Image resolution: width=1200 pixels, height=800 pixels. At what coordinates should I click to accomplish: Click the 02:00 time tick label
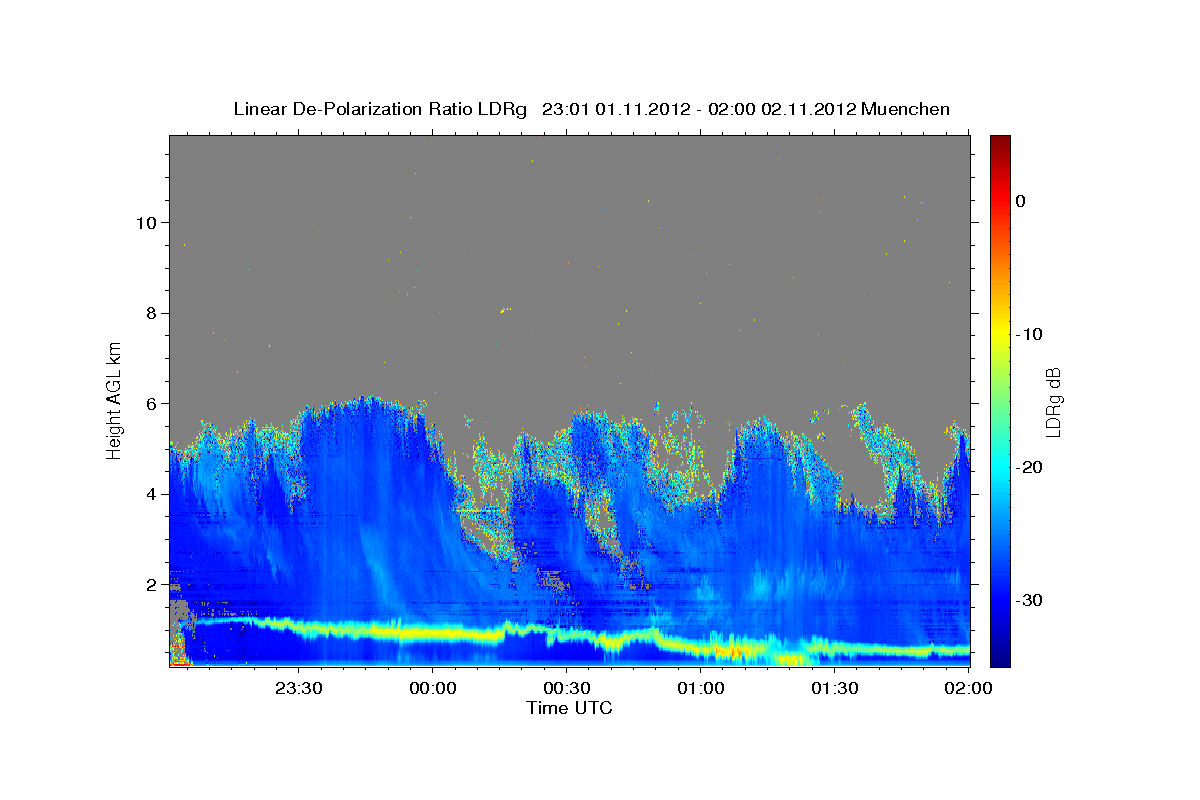(x=968, y=688)
